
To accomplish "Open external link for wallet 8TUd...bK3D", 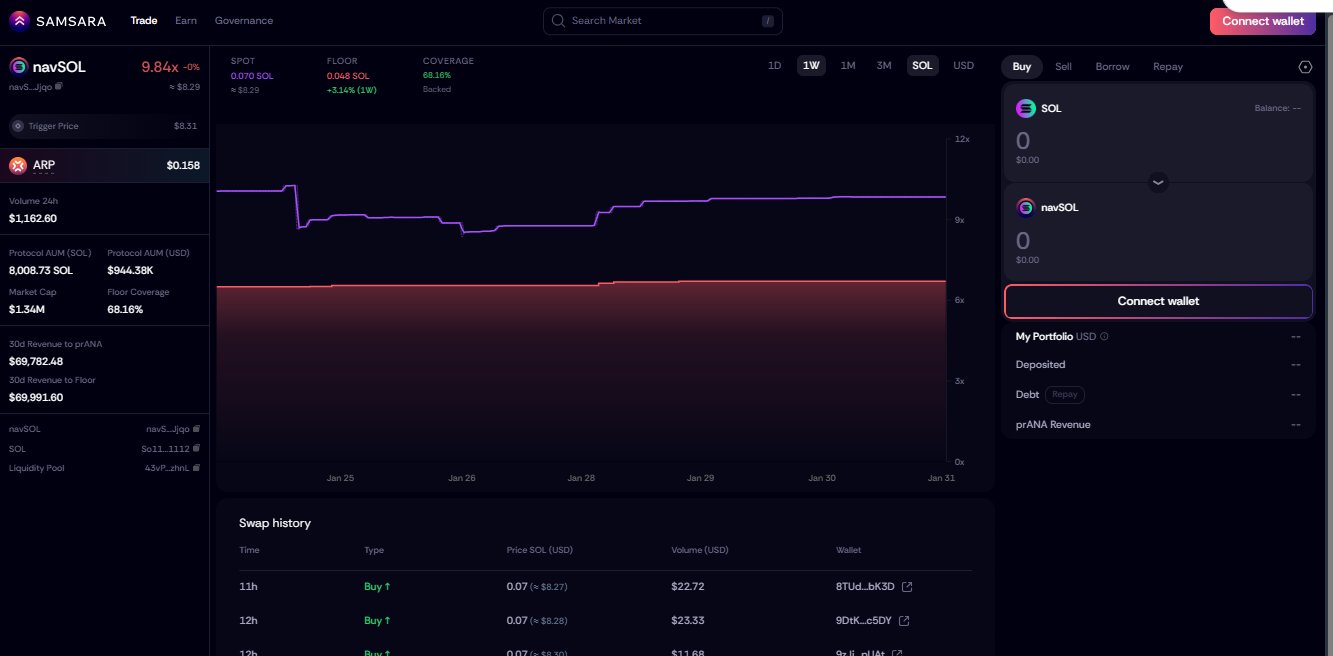I will 907,587.
